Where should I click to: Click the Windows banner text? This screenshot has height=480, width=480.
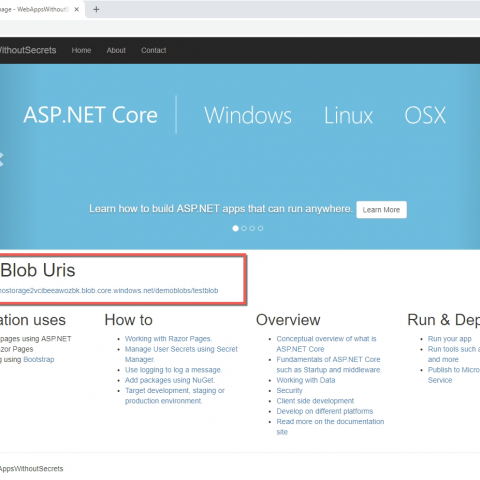coord(248,115)
